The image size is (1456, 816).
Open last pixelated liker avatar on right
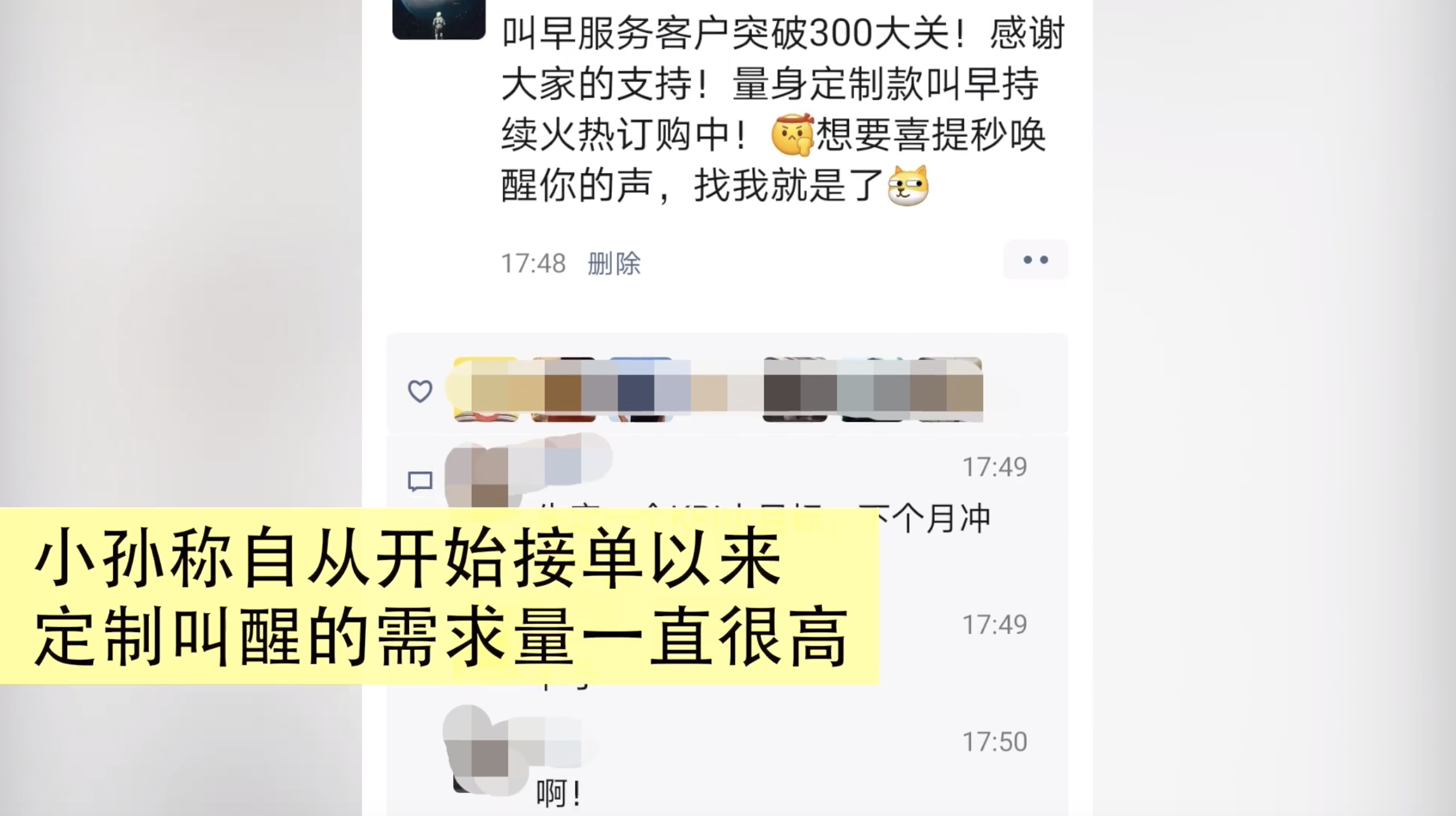[x=950, y=390]
